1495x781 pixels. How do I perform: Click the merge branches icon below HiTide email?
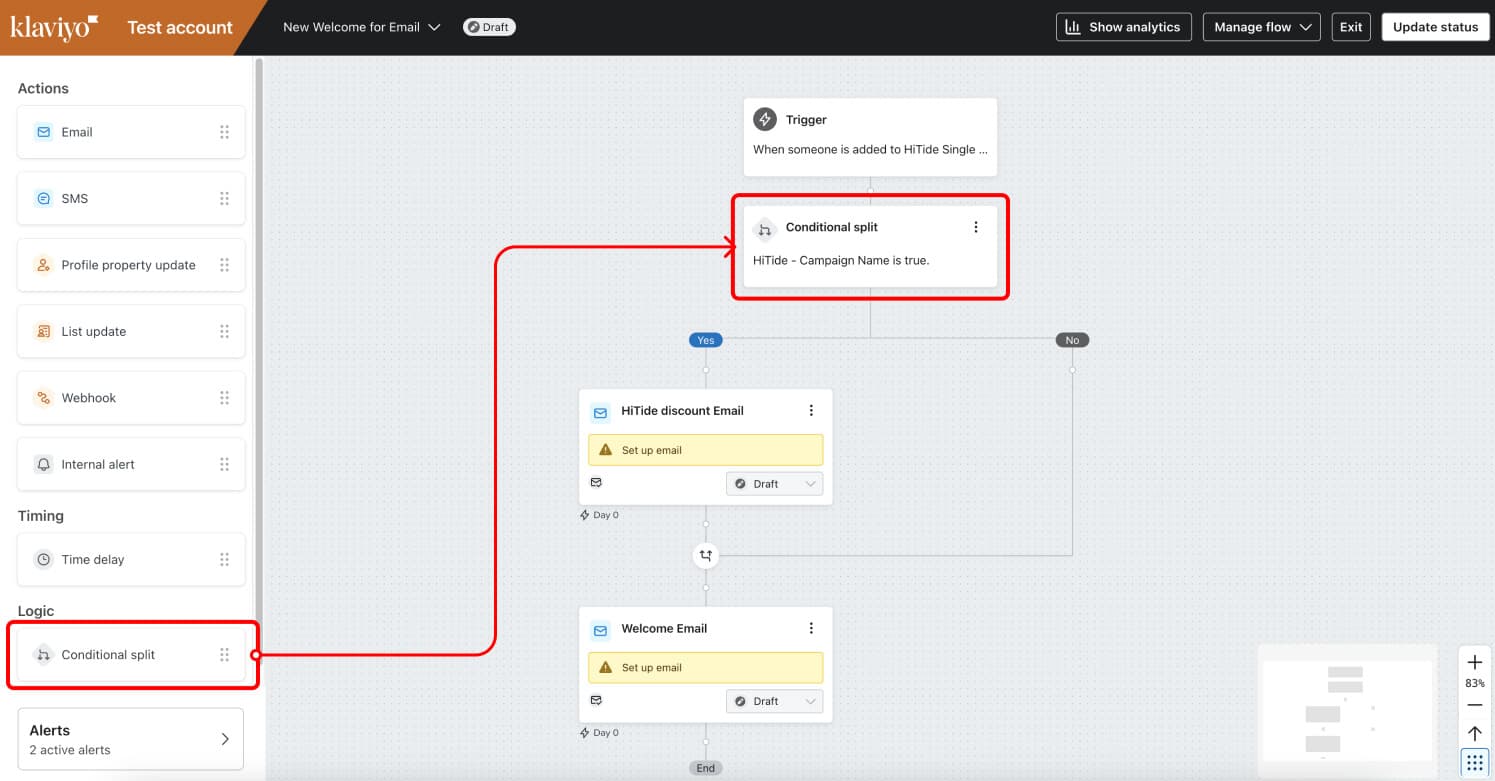706,555
